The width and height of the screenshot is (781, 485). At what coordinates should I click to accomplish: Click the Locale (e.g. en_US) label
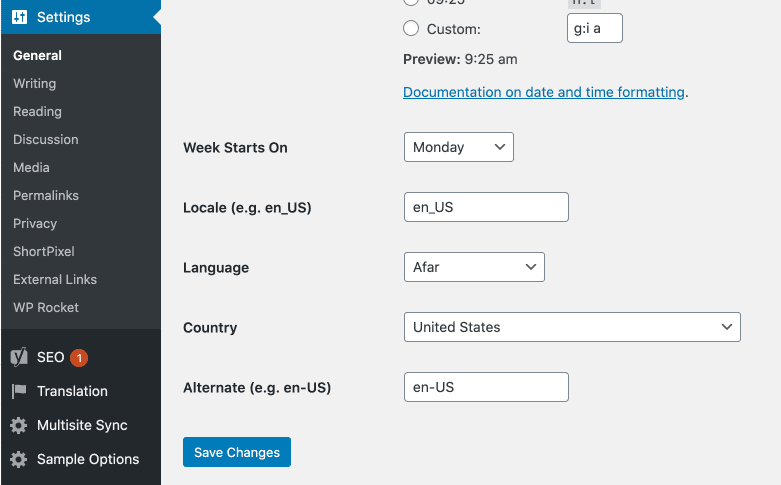click(x=247, y=208)
